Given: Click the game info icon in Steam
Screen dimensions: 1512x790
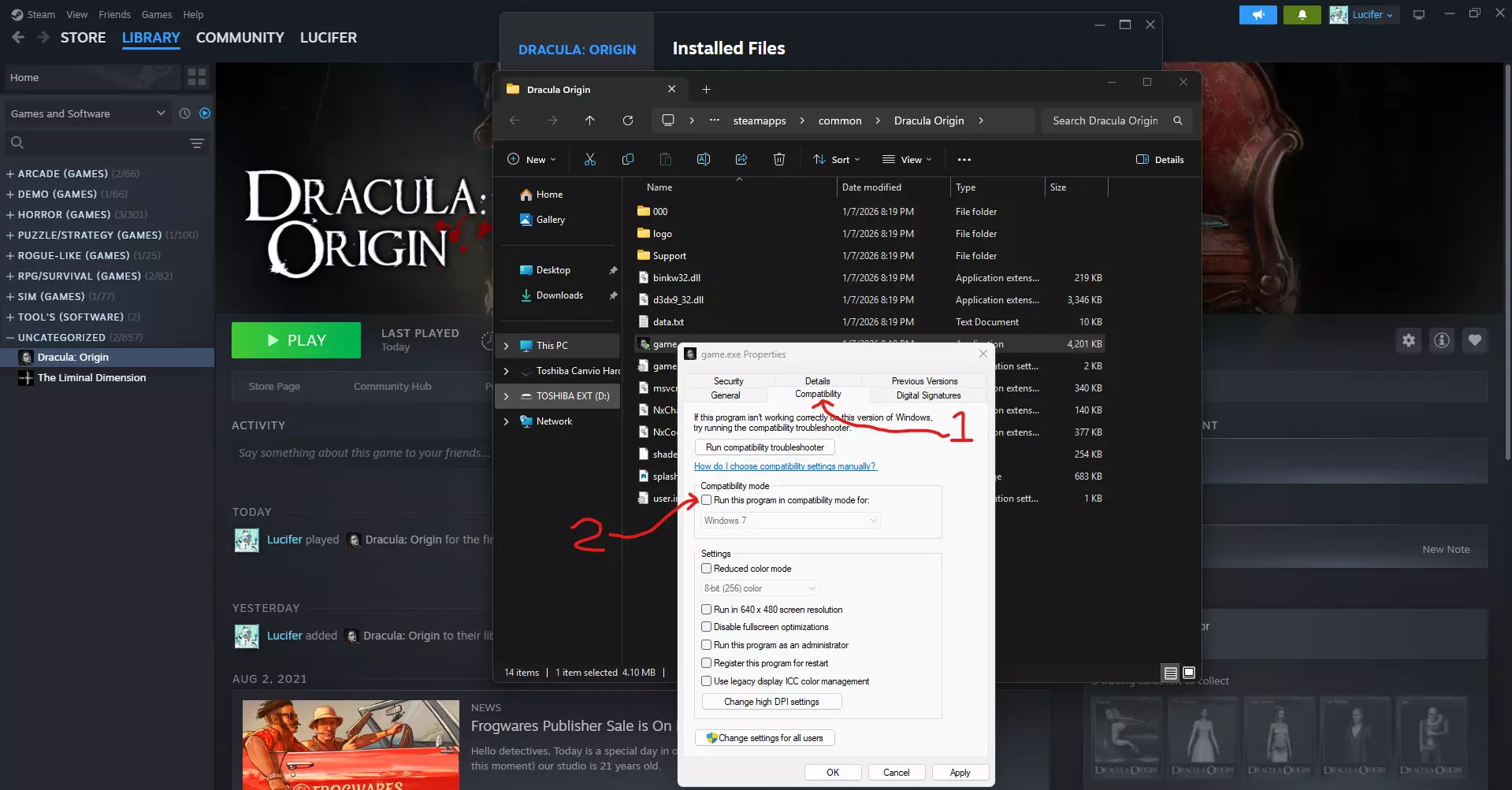Looking at the screenshot, I should click(x=1442, y=340).
